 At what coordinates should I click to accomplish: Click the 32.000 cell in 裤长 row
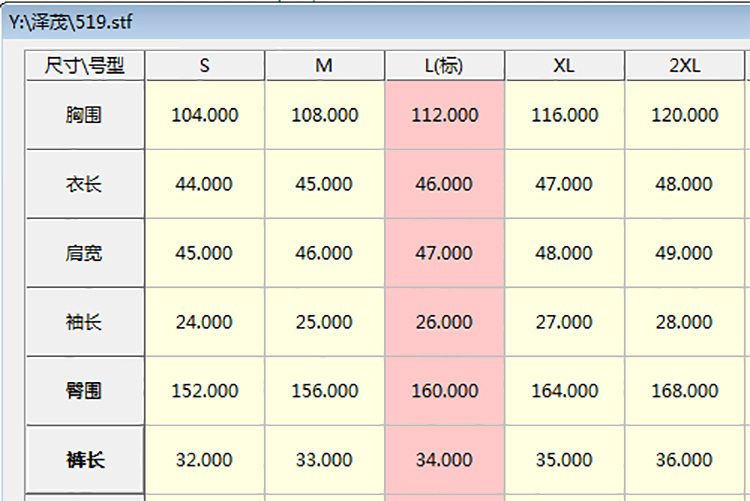(x=205, y=459)
